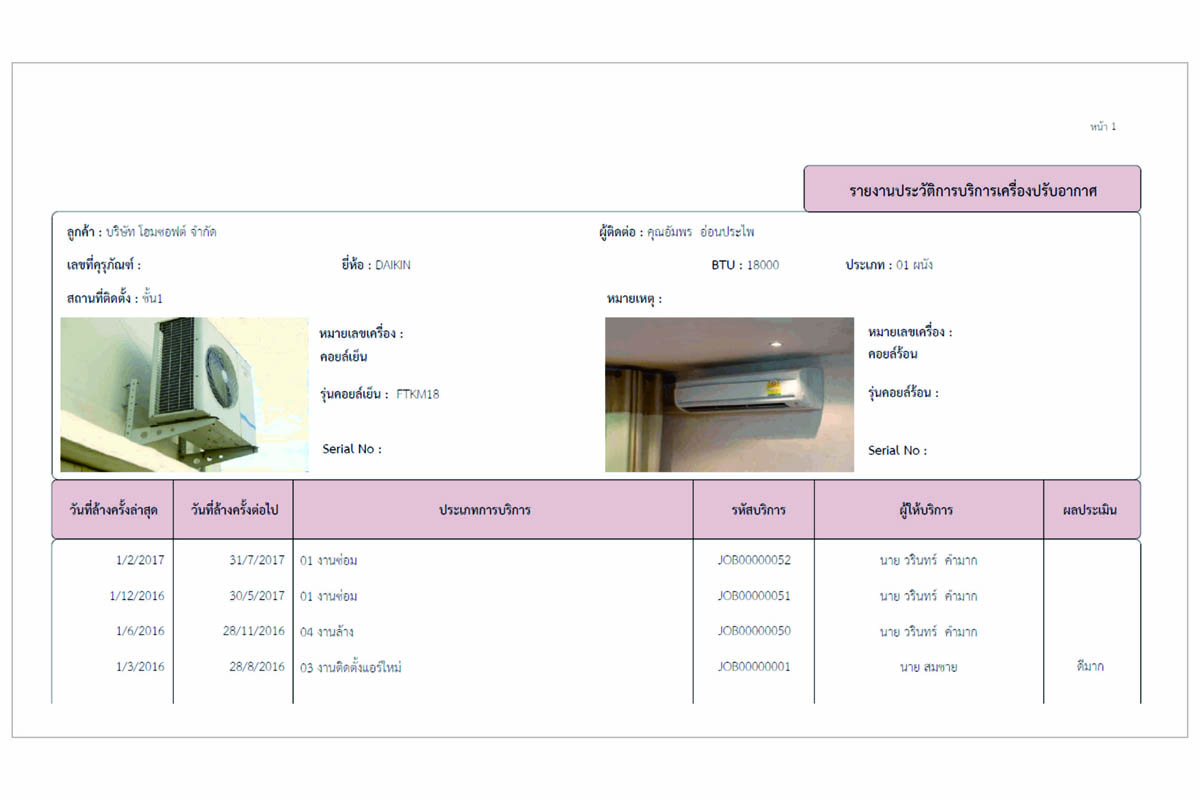Open the outdoor unit photo on the left
Viewport: 1200px width, 800px height.
point(185,394)
